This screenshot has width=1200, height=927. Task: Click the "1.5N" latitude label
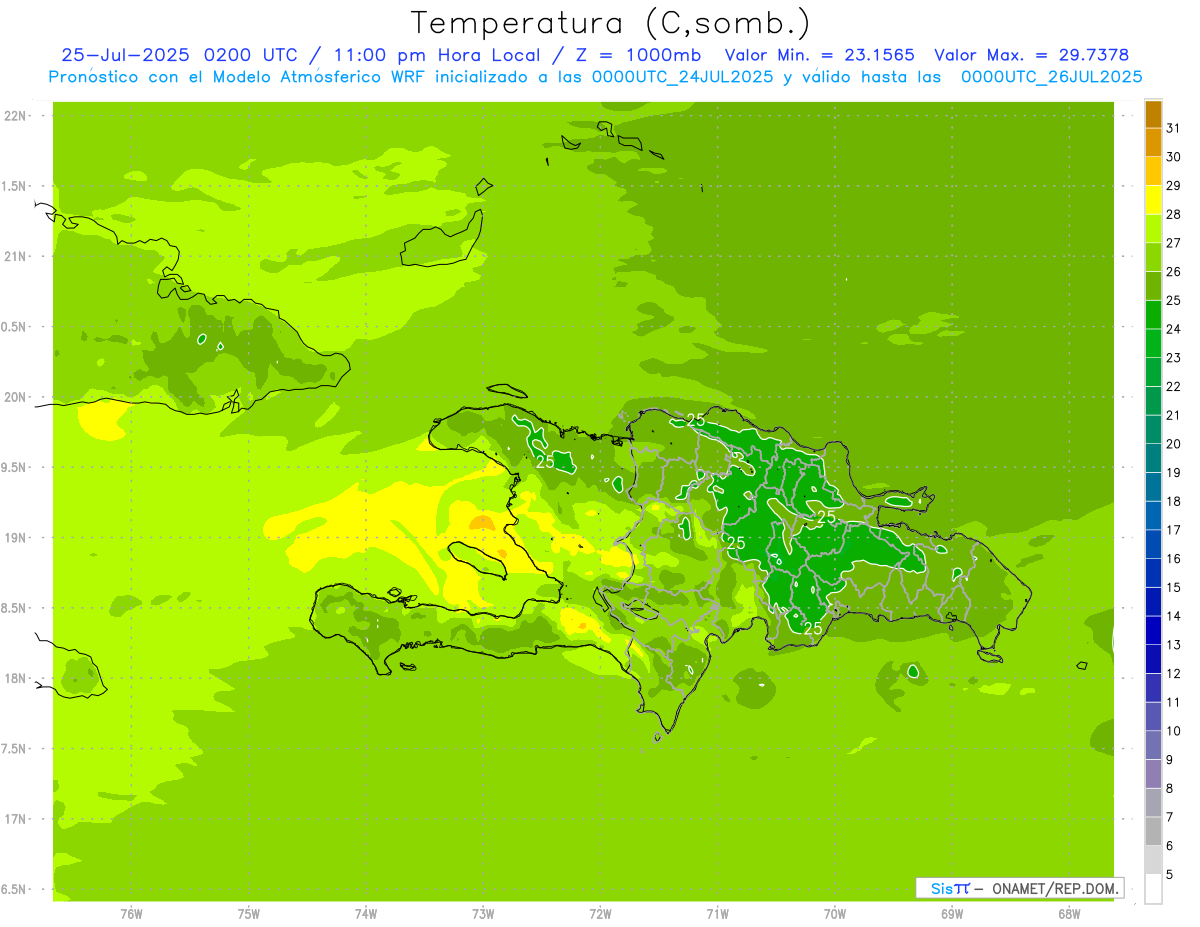pyautogui.click(x=15, y=186)
